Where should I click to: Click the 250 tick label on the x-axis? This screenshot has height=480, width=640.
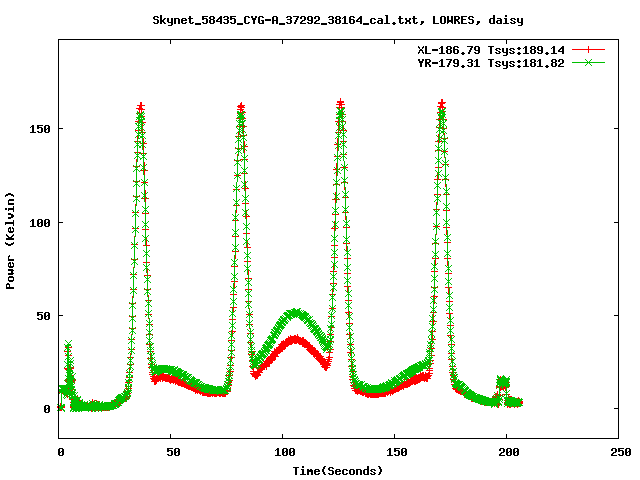[x=620, y=452]
